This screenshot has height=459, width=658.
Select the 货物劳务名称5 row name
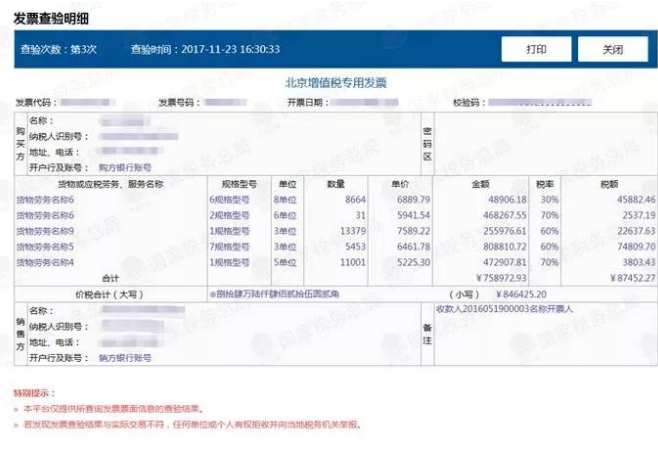[45, 247]
